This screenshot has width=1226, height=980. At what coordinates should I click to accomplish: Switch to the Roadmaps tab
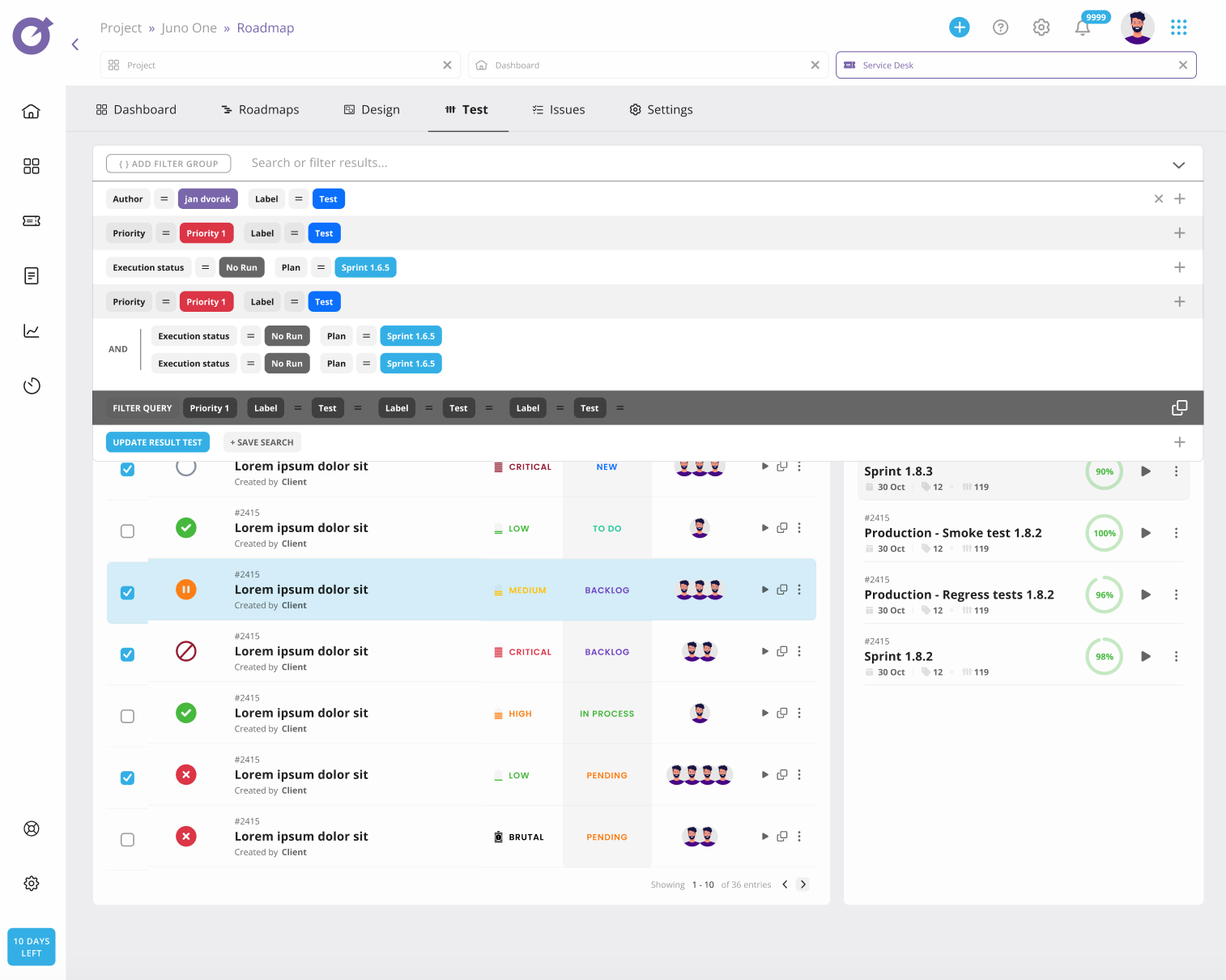tap(260, 109)
